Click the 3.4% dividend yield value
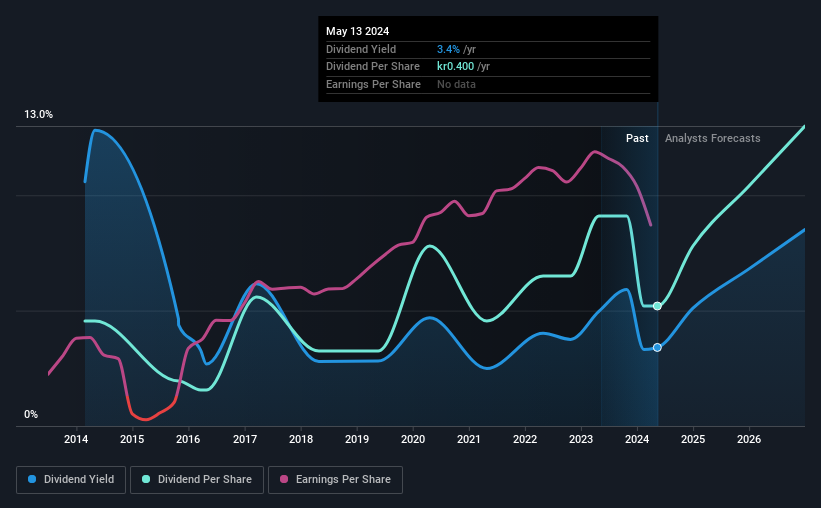Image resolution: width=821 pixels, height=508 pixels. pos(448,49)
